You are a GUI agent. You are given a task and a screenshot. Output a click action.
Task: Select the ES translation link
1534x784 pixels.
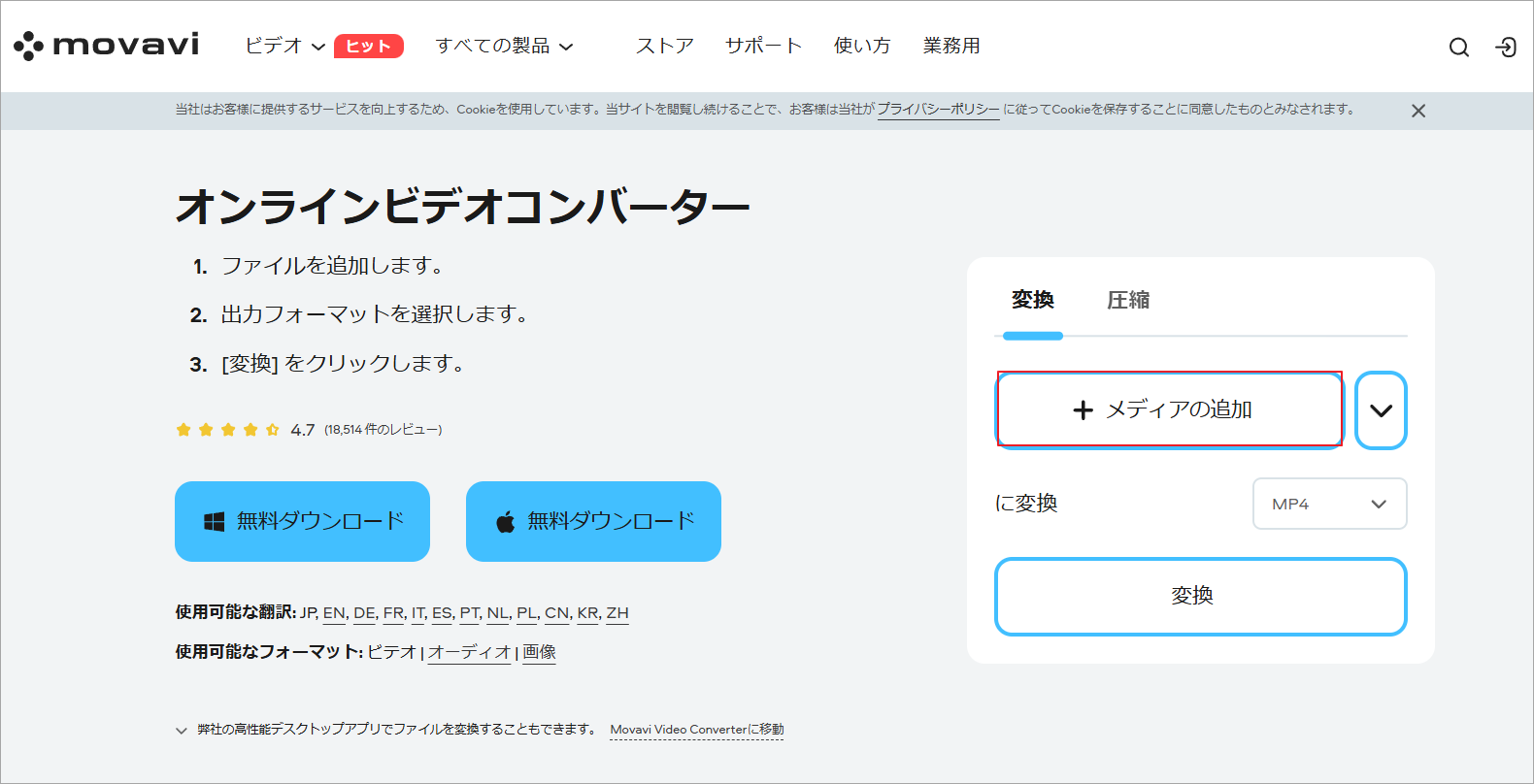442,613
